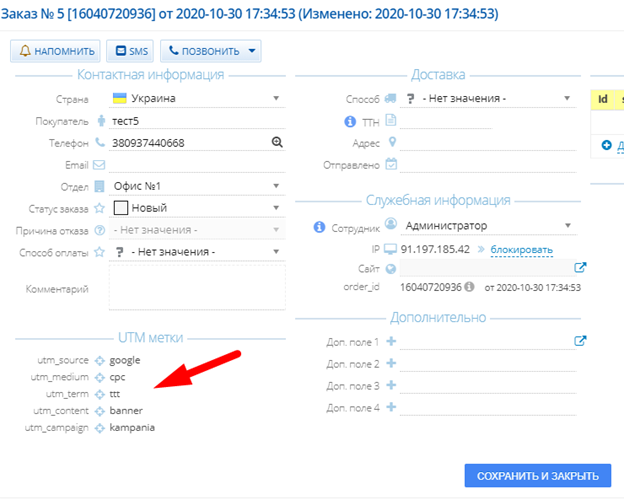
Task: Open the Сотрудник dropdown showing Администратор
Action: pos(488,226)
